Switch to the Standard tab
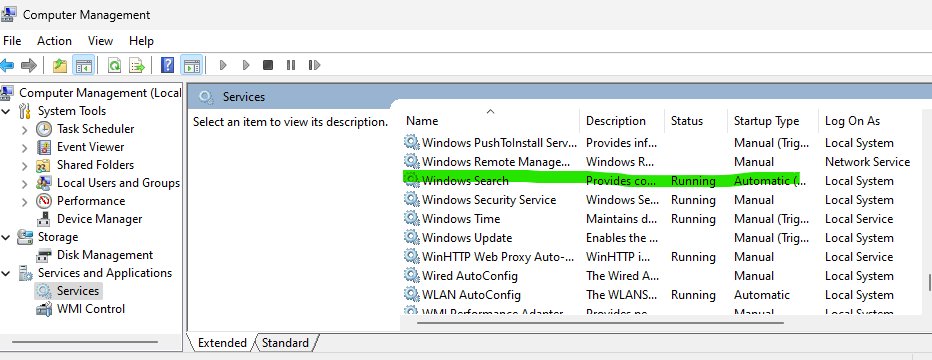The image size is (932, 360). tap(285, 343)
